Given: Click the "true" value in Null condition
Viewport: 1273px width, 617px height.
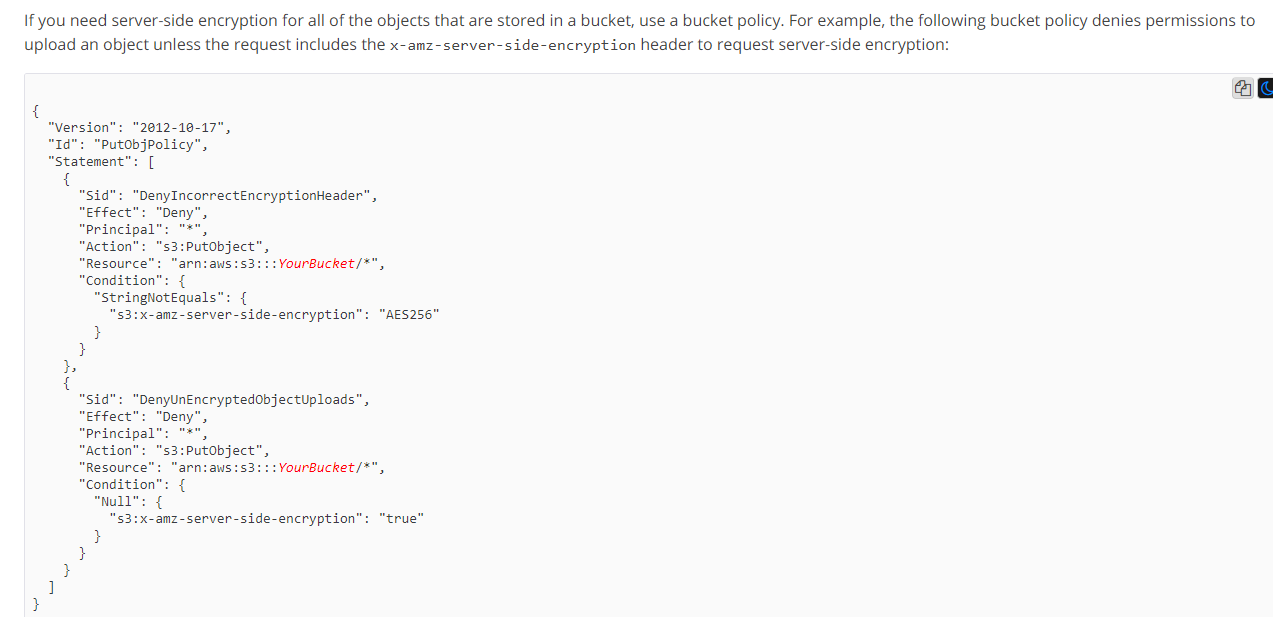Looking at the screenshot, I should coord(401,518).
